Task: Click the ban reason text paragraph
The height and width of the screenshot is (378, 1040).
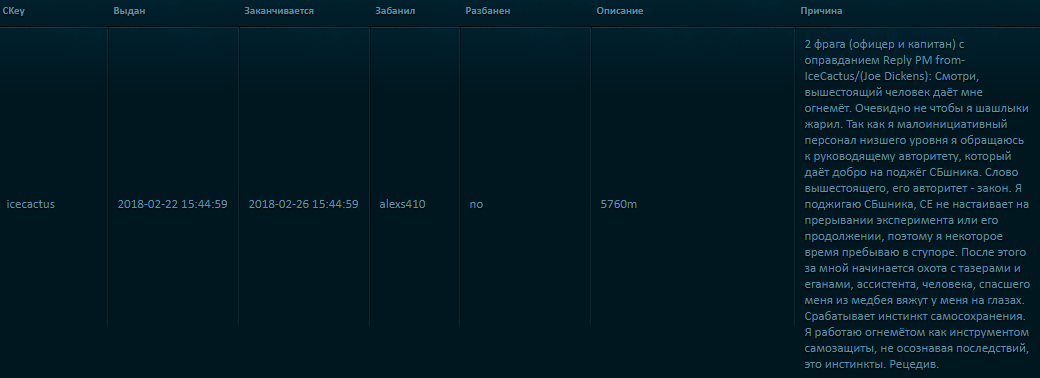Action: pyautogui.click(x=917, y=204)
